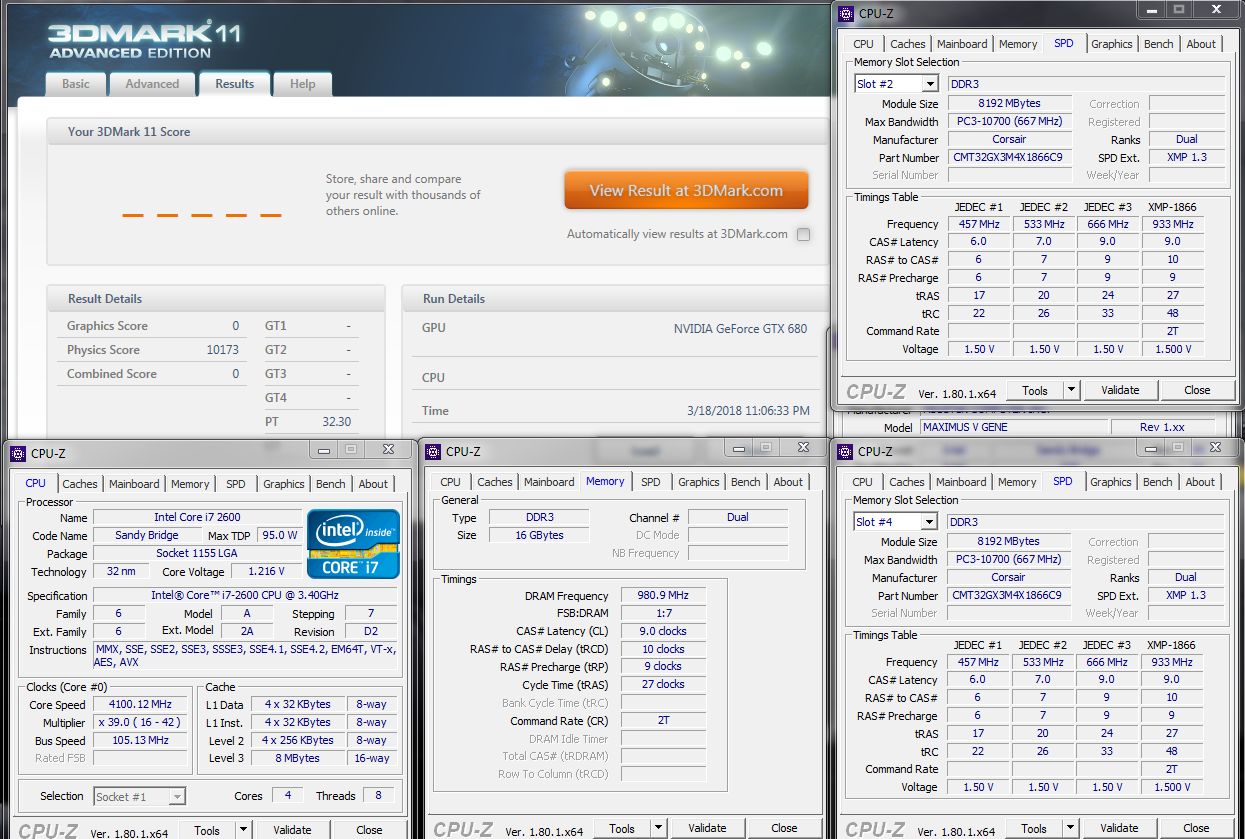Click XMP-1866 frequency 933 MHz in Slot #2 window
This screenshot has height=839, width=1245.
[1172, 225]
